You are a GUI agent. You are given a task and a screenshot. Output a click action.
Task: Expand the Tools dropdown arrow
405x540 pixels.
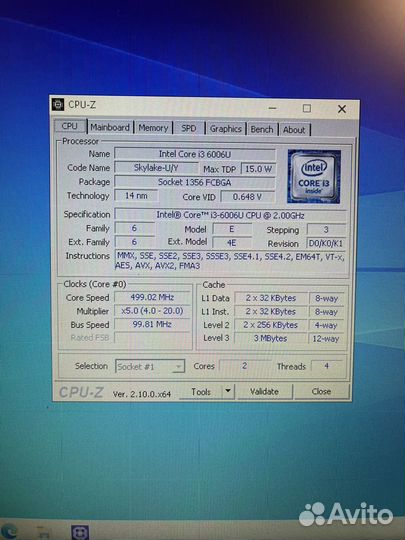pyautogui.click(x=228, y=392)
